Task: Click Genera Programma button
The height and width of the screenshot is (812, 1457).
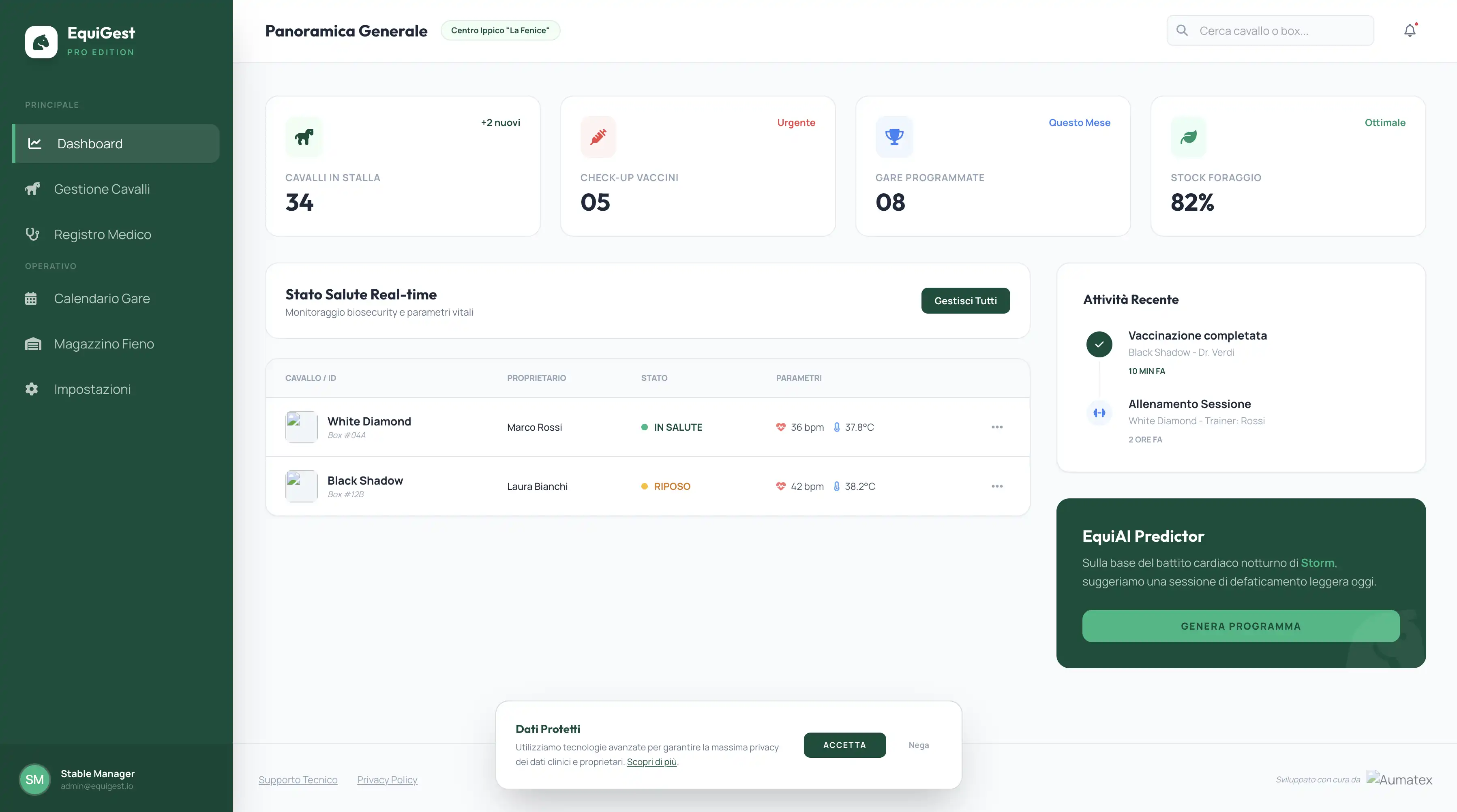Action: click(1241, 626)
